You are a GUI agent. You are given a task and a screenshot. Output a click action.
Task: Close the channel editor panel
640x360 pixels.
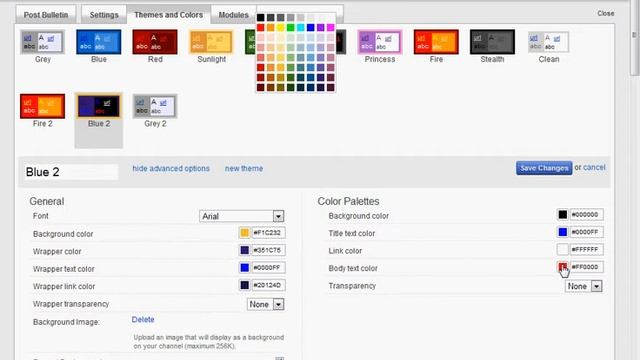point(606,13)
